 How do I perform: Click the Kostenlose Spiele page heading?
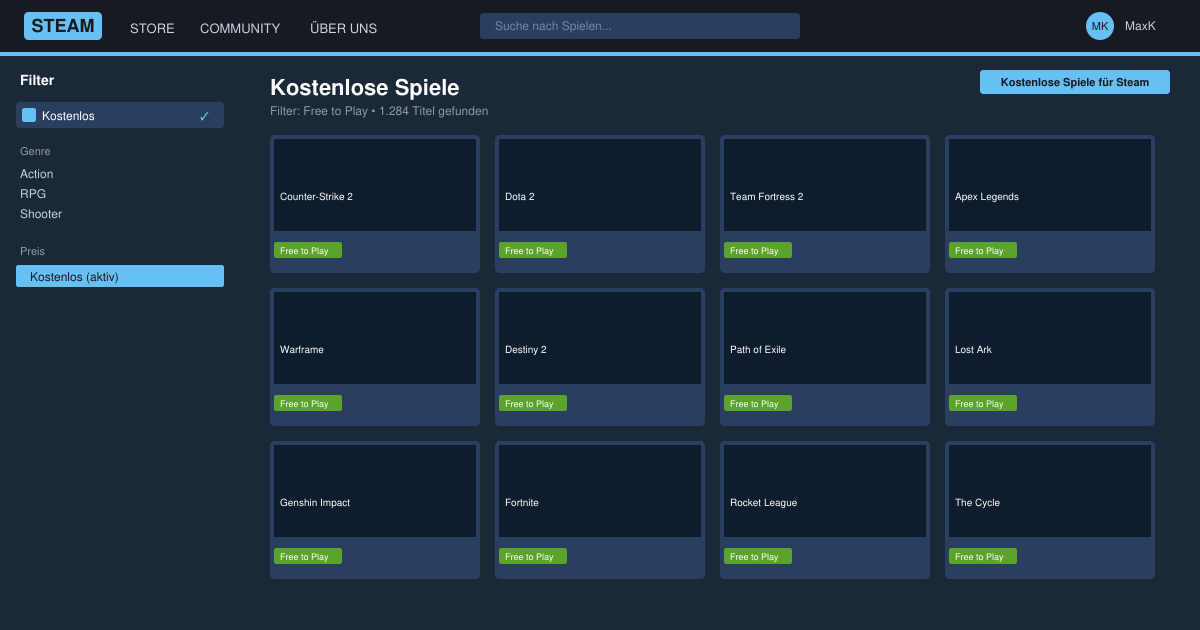click(x=365, y=87)
